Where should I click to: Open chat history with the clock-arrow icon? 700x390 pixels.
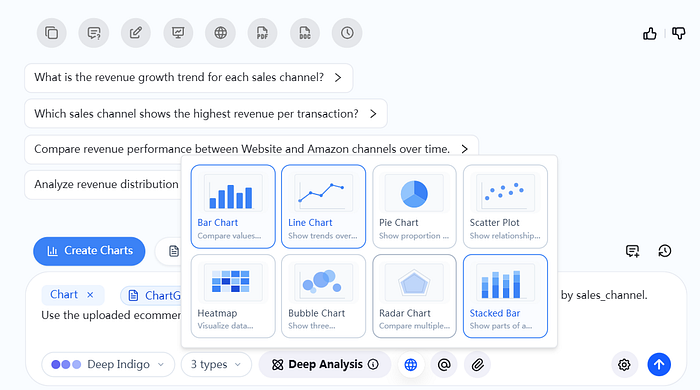tap(665, 251)
